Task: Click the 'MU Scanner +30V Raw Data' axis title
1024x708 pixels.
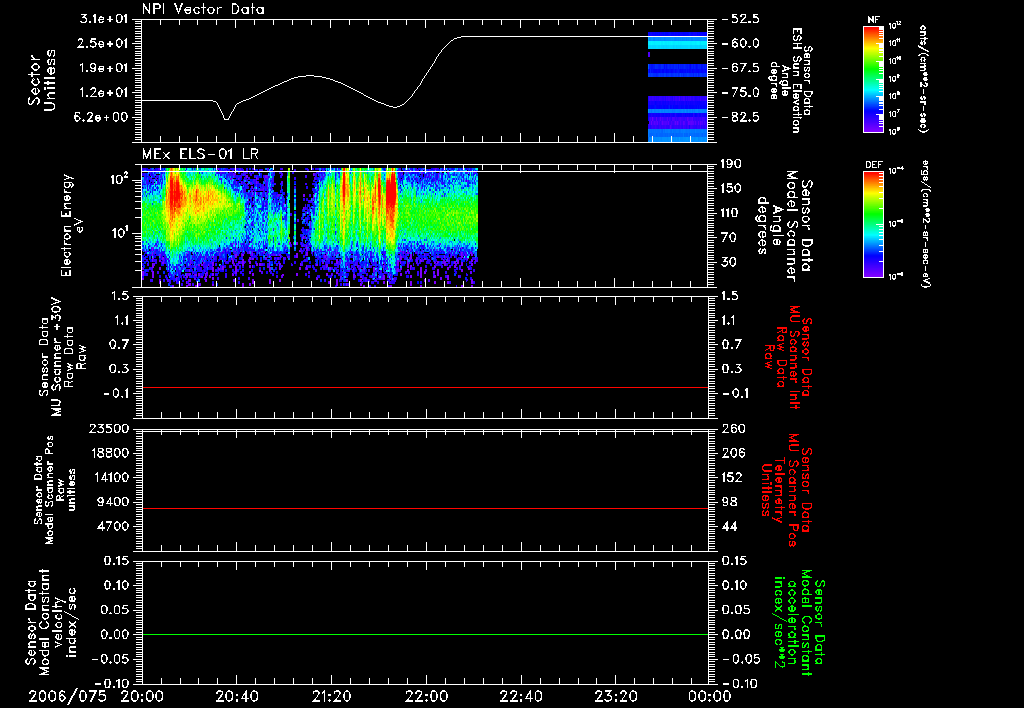Action: [61, 357]
